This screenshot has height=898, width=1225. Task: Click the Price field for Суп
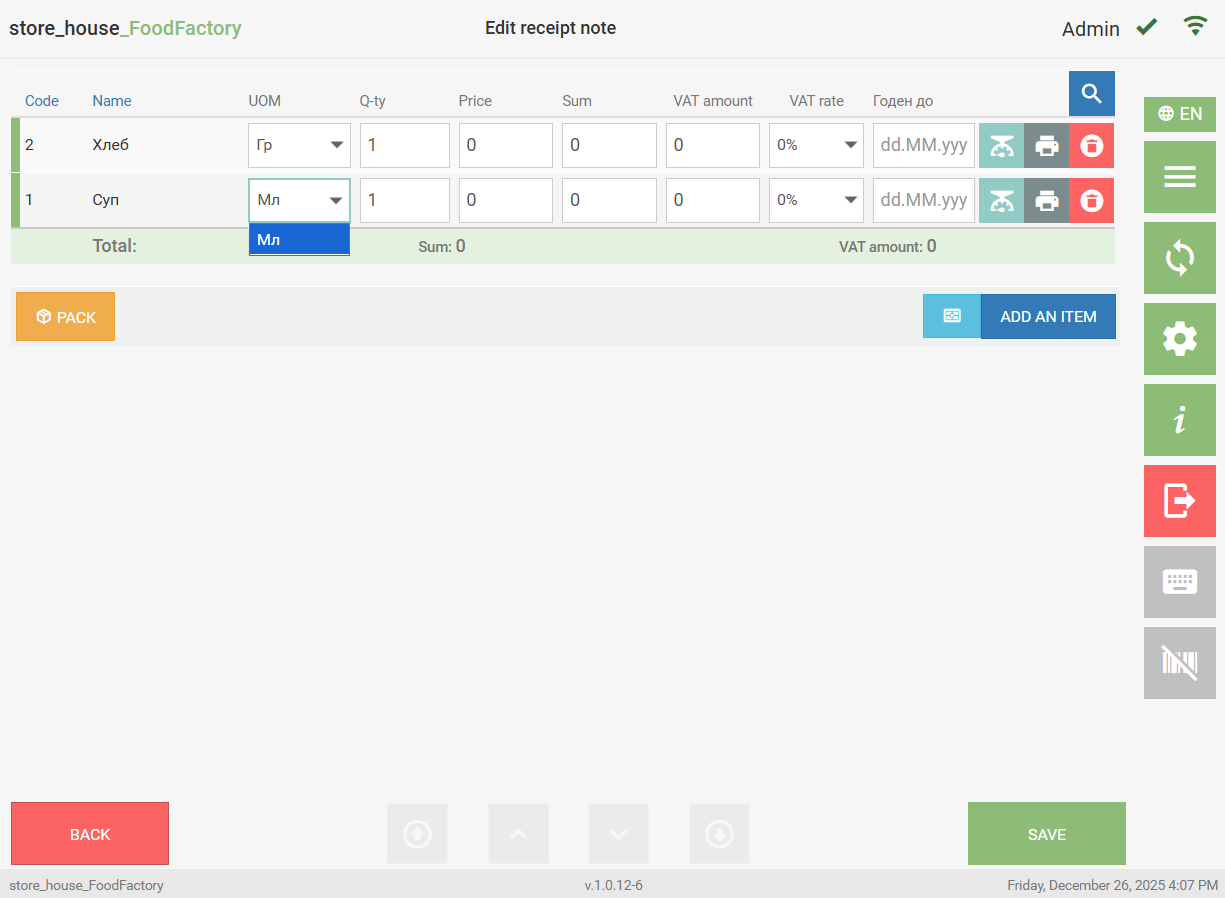(505, 201)
